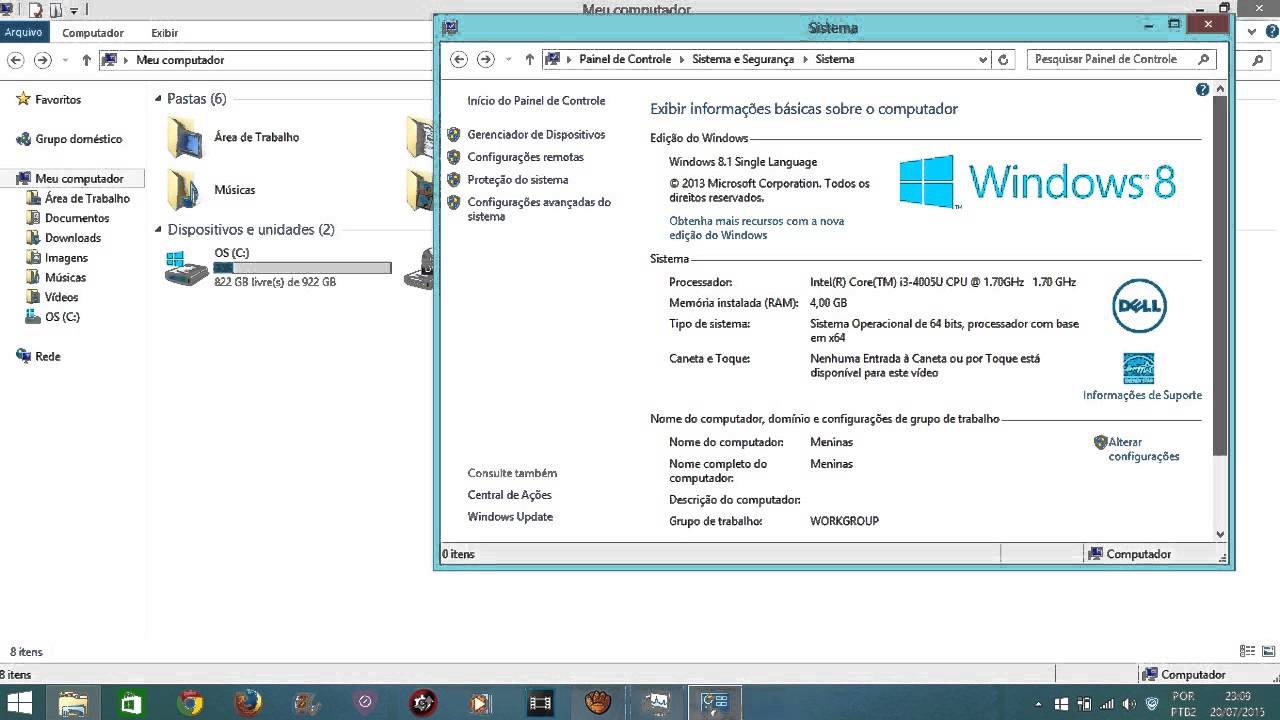Click the shield icon beside Configurações remotas
The image size is (1280, 720).
[x=454, y=157]
